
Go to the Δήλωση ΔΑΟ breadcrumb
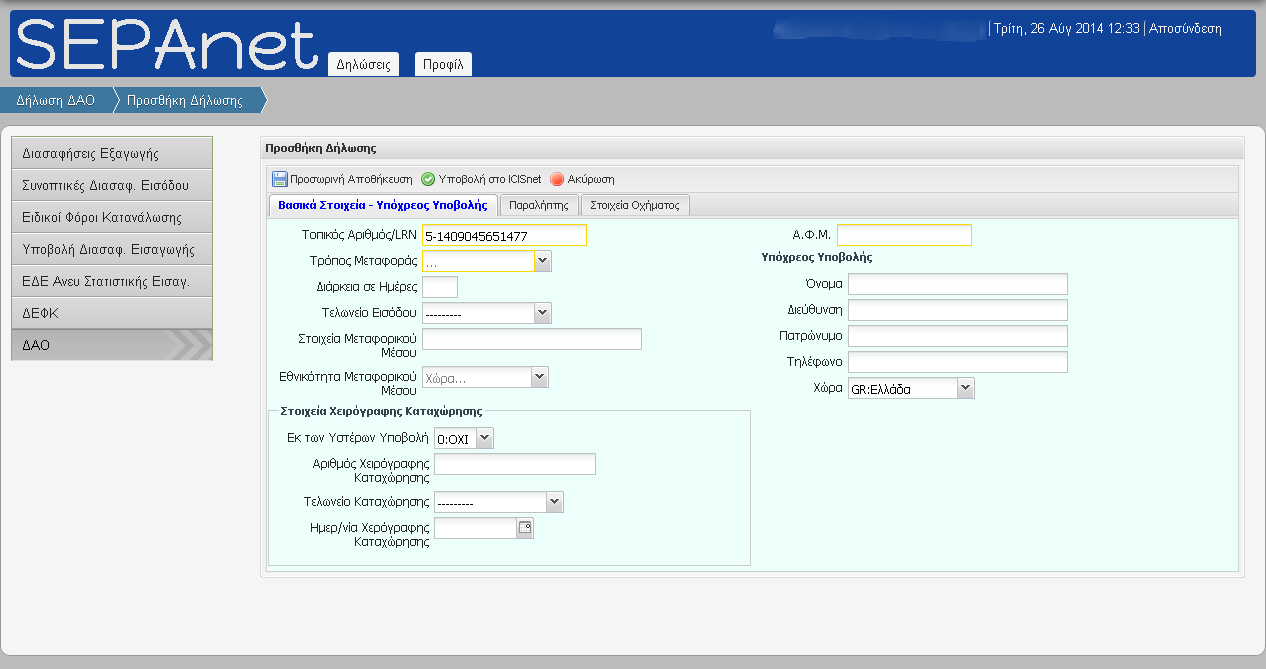(x=56, y=100)
